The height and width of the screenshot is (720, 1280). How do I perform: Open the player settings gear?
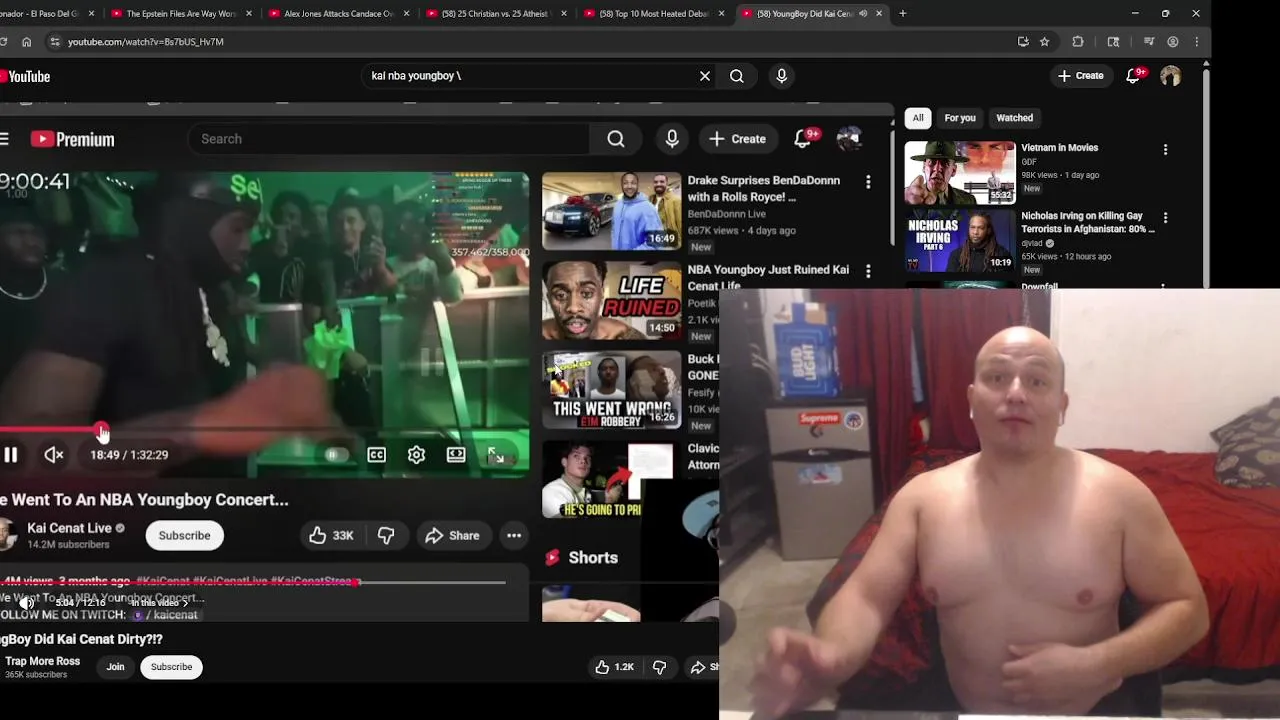[x=416, y=455]
